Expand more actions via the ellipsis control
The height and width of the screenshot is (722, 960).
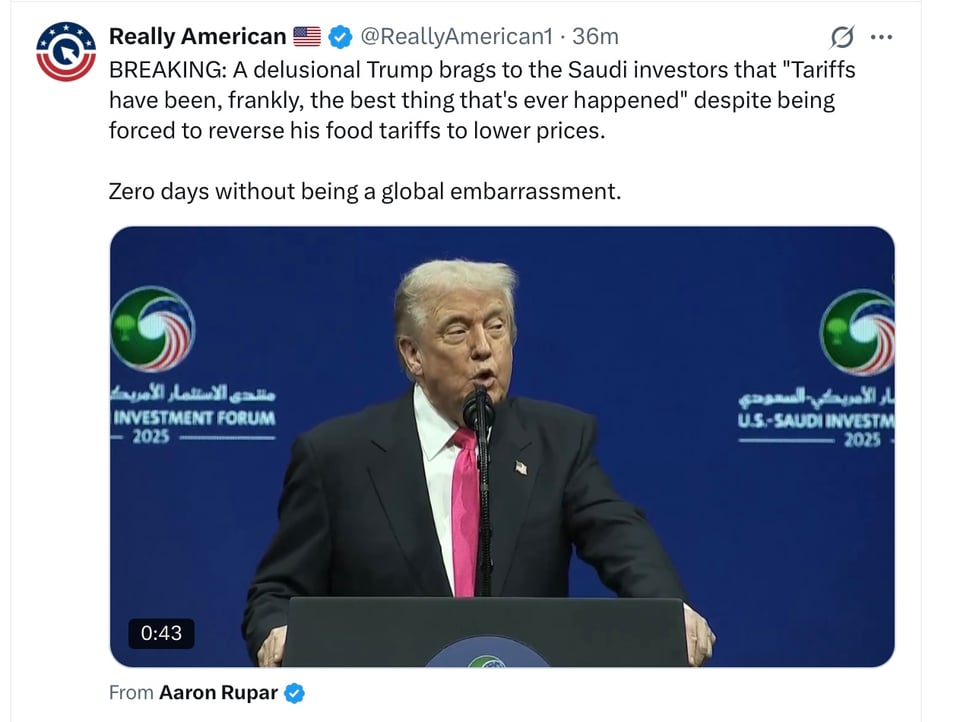[x=881, y=36]
